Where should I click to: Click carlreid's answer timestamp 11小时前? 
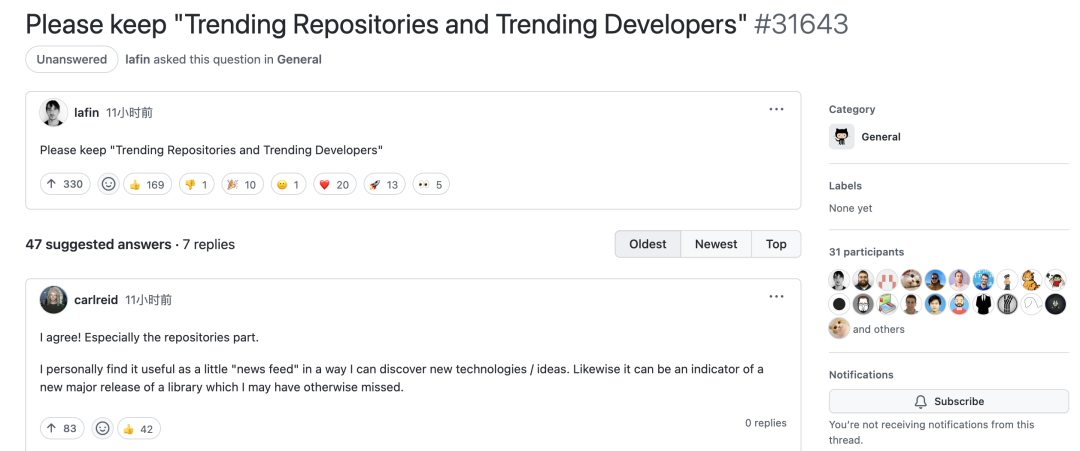click(149, 300)
